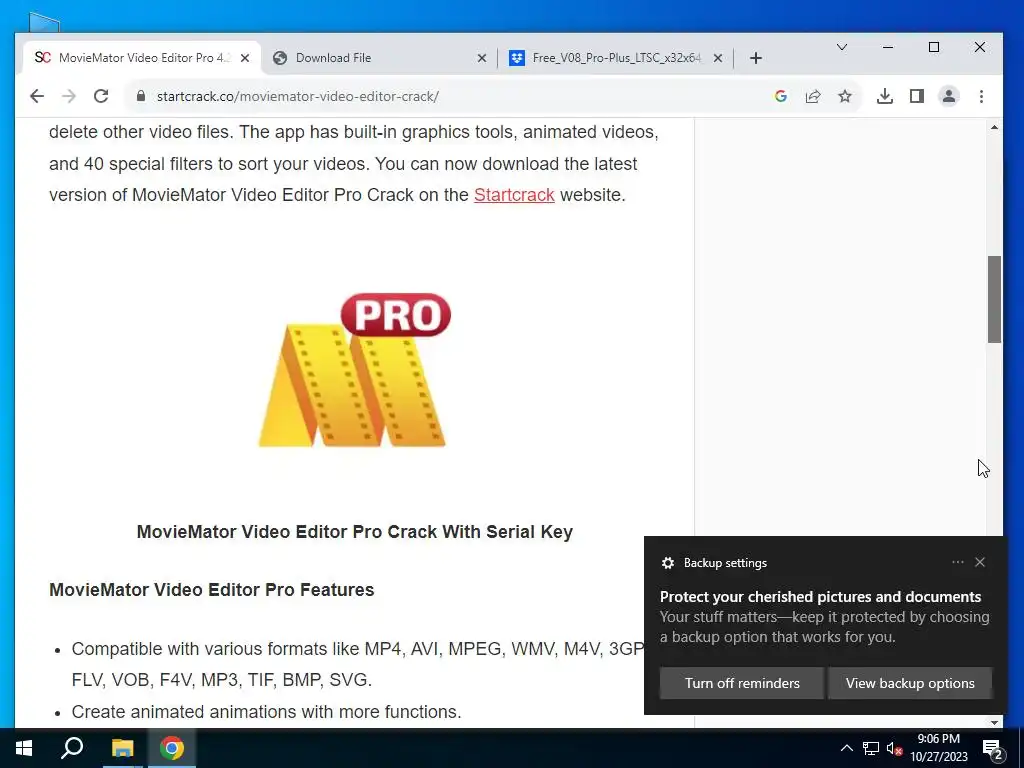Open a new tab with plus button
This screenshot has width=1024, height=768.
point(756,58)
